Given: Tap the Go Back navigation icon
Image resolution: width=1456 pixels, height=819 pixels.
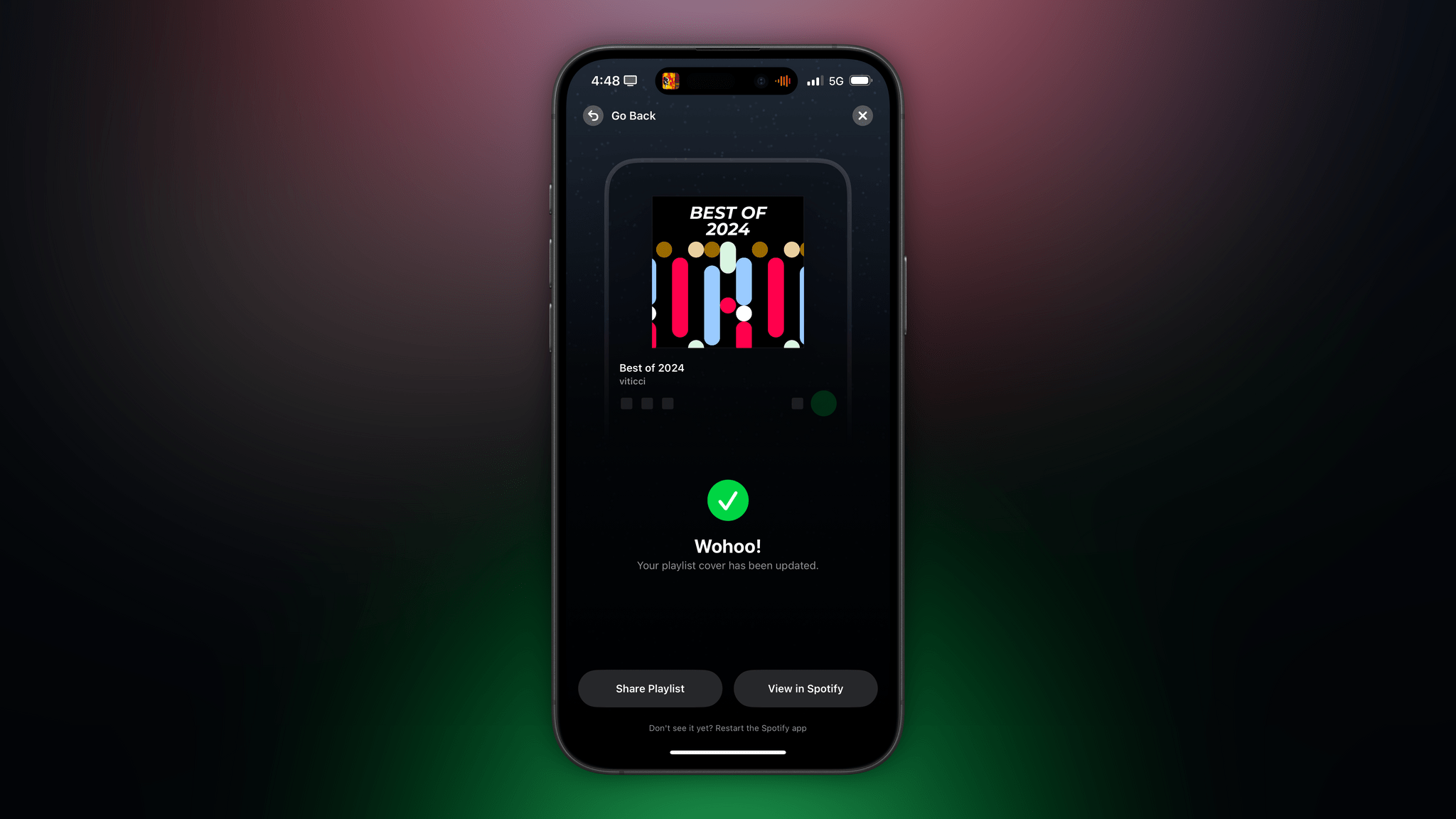Looking at the screenshot, I should point(592,115).
